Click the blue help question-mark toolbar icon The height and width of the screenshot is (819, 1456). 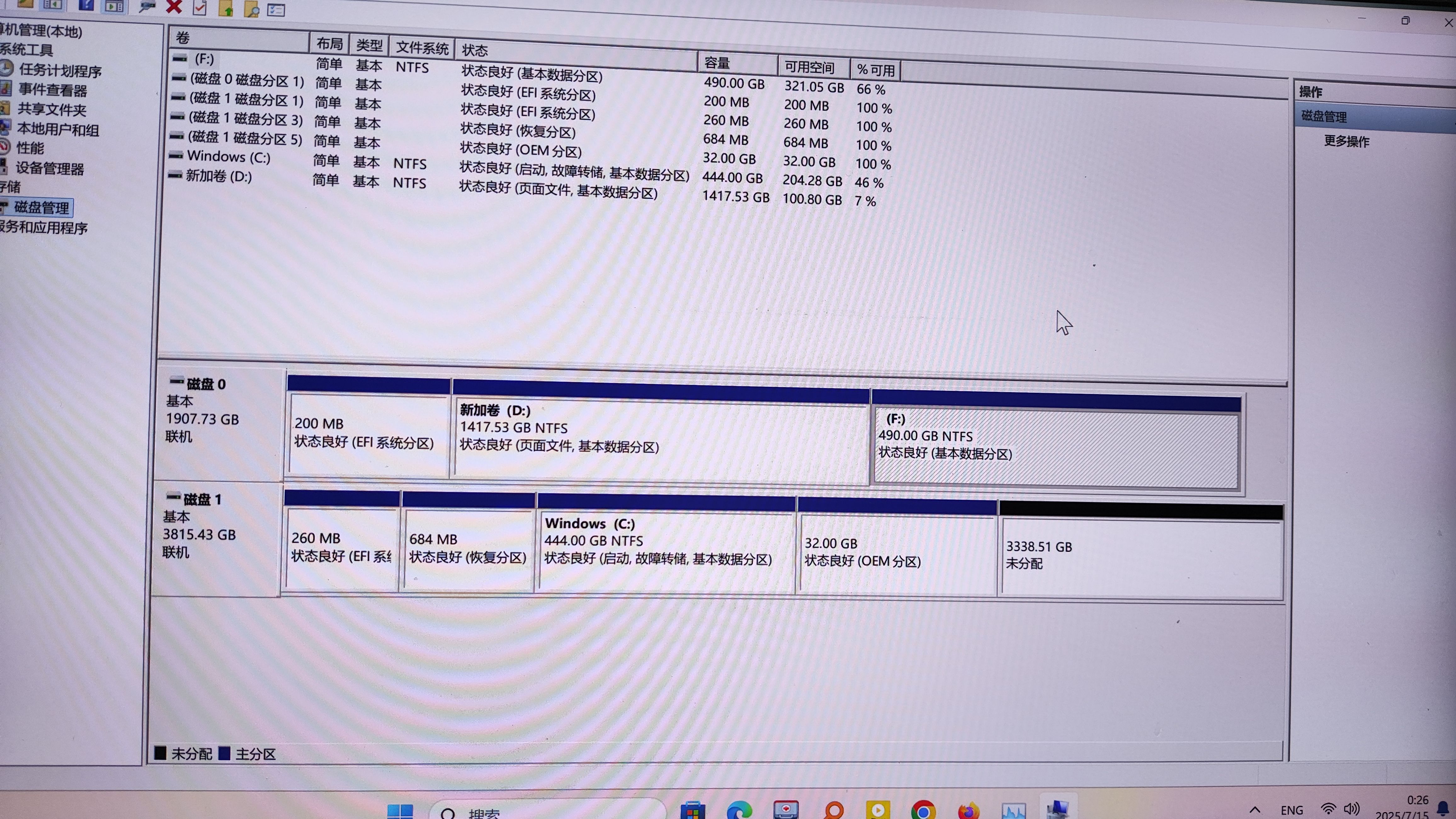86,6
